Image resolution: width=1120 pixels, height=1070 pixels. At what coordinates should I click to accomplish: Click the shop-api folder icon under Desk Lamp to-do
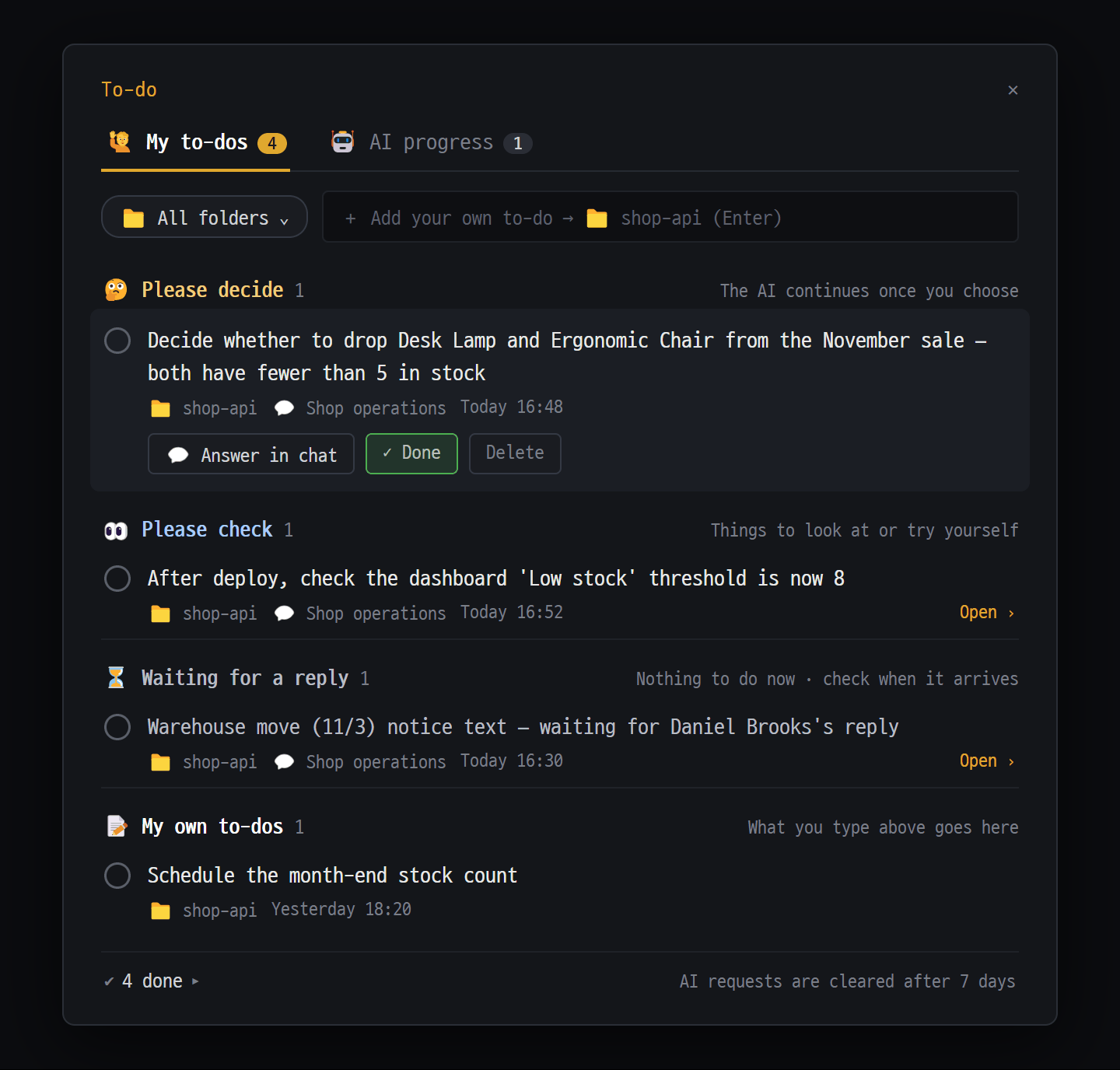coord(161,409)
